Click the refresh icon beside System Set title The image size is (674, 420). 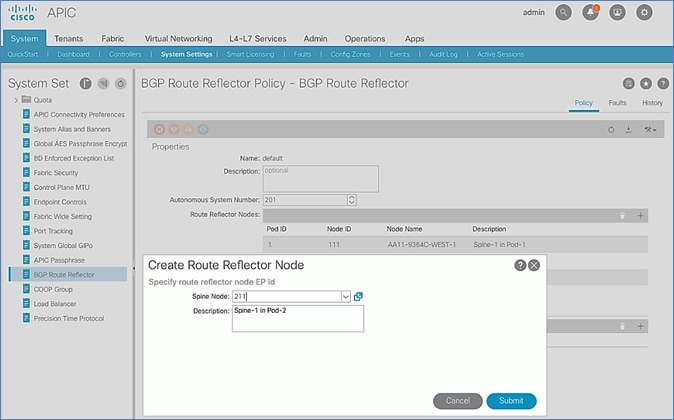[121, 83]
